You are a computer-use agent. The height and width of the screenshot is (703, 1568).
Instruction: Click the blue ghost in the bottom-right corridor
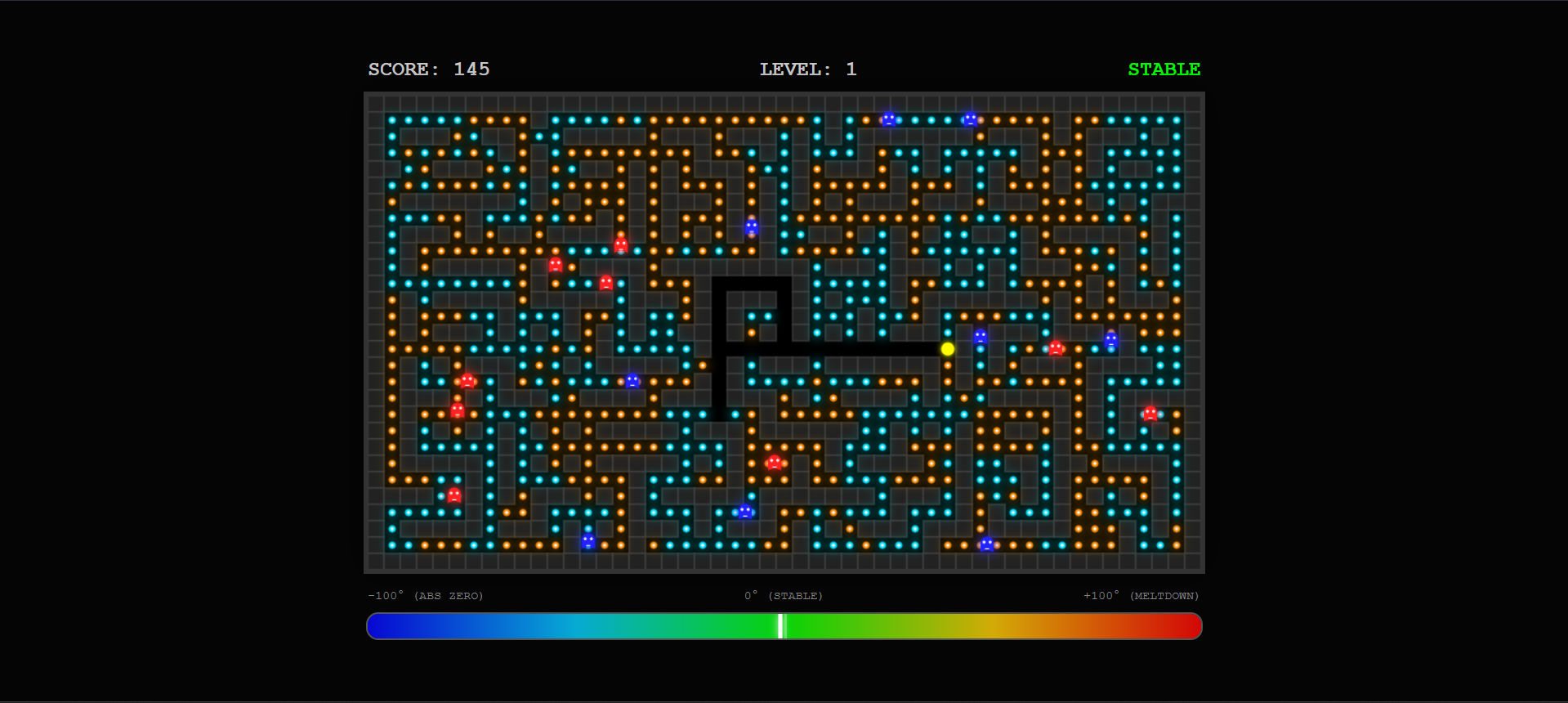[987, 544]
